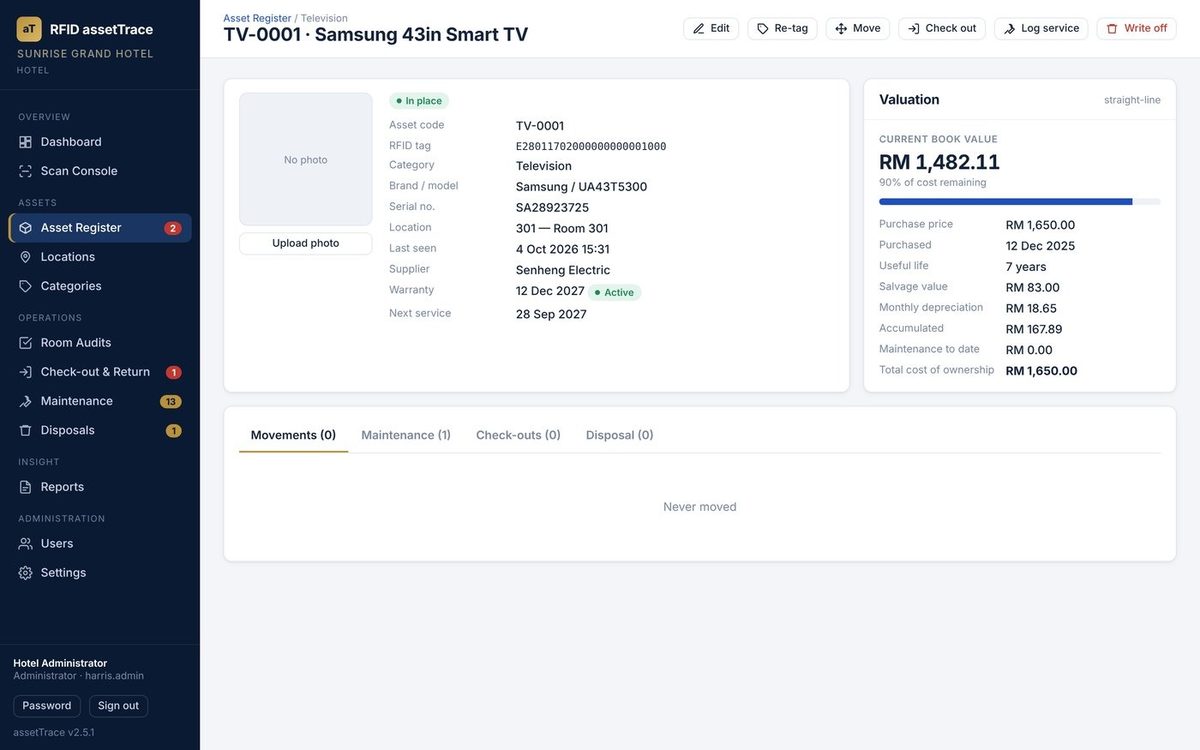The image size is (1200, 750).
Task: Follow the Asset Register breadcrumb link
Action: pyautogui.click(x=257, y=18)
